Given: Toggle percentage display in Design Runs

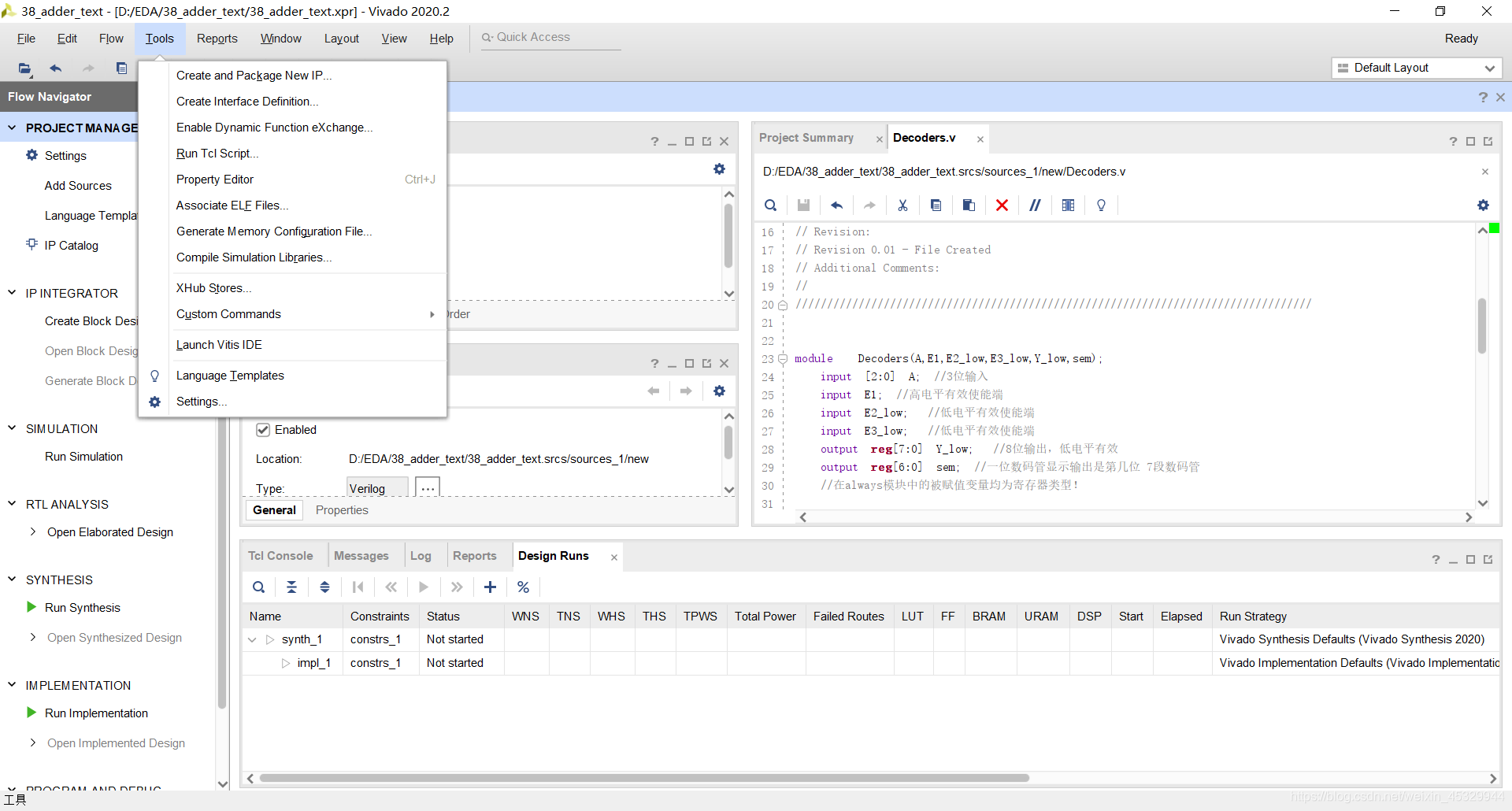Looking at the screenshot, I should [523, 587].
